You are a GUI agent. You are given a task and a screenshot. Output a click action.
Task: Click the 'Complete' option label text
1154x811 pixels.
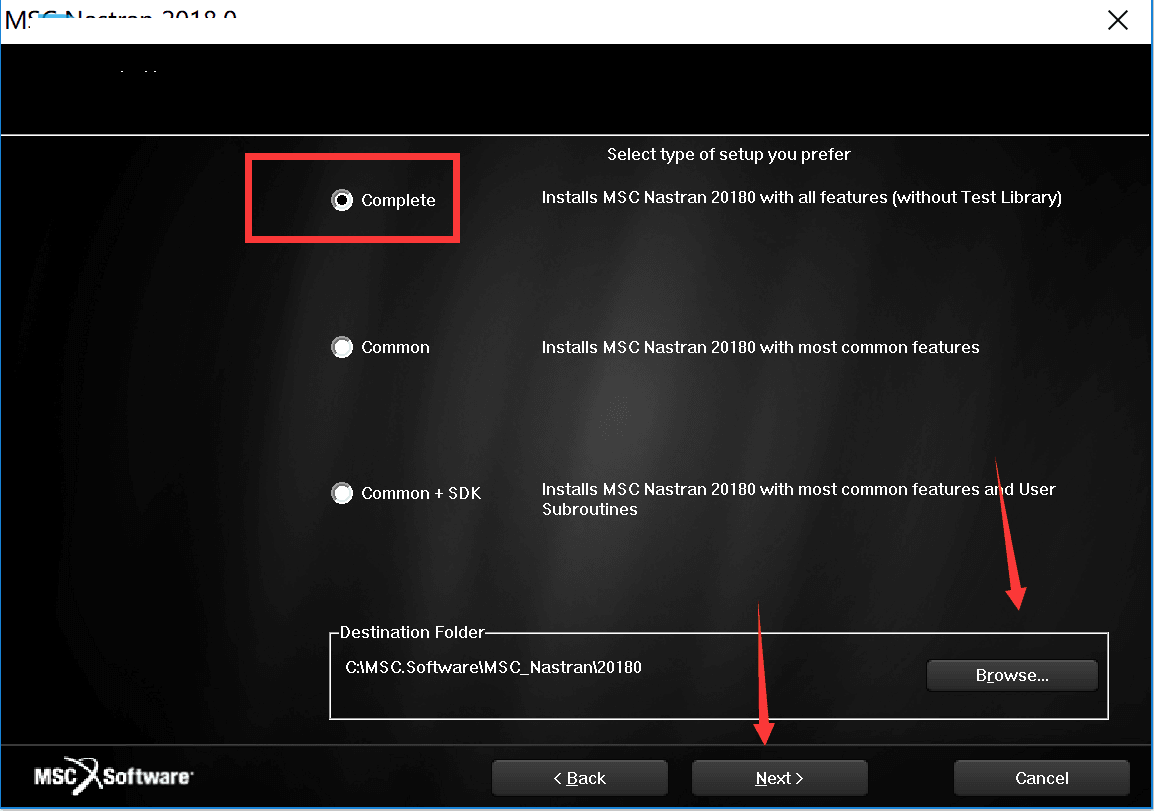[398, 201]
